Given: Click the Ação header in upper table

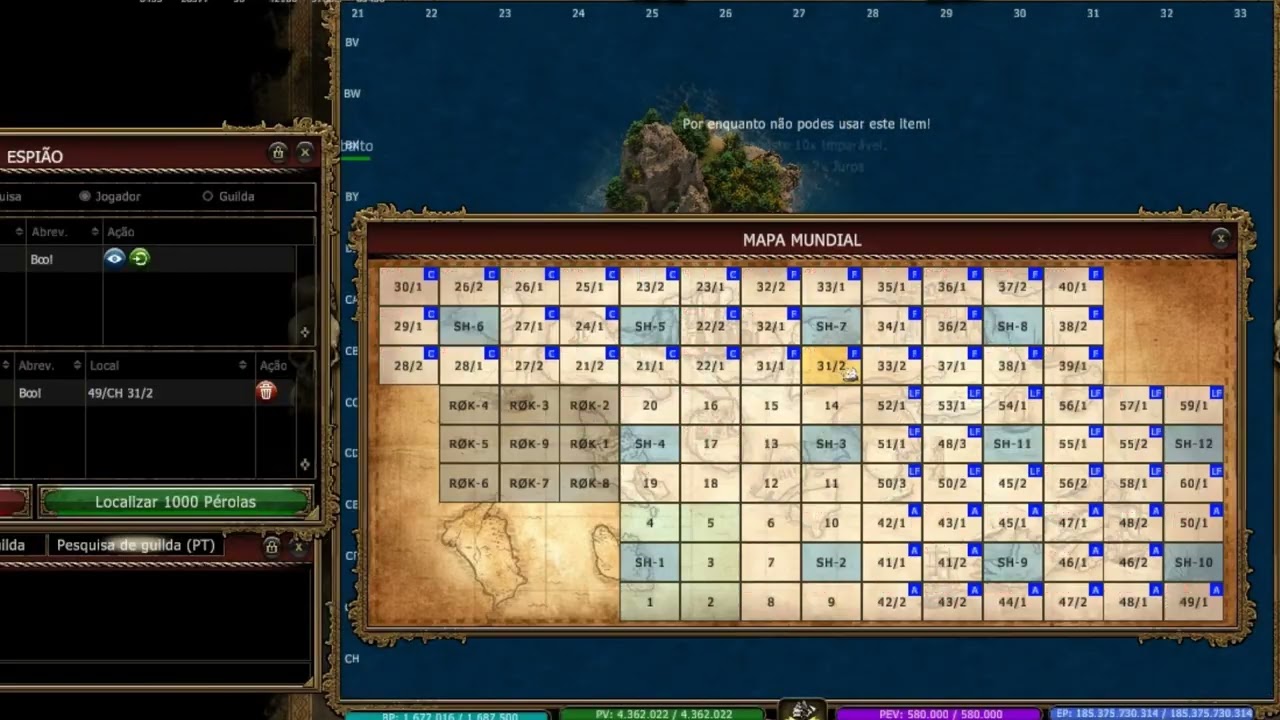Looking at the screenshot, I should 120,231.
